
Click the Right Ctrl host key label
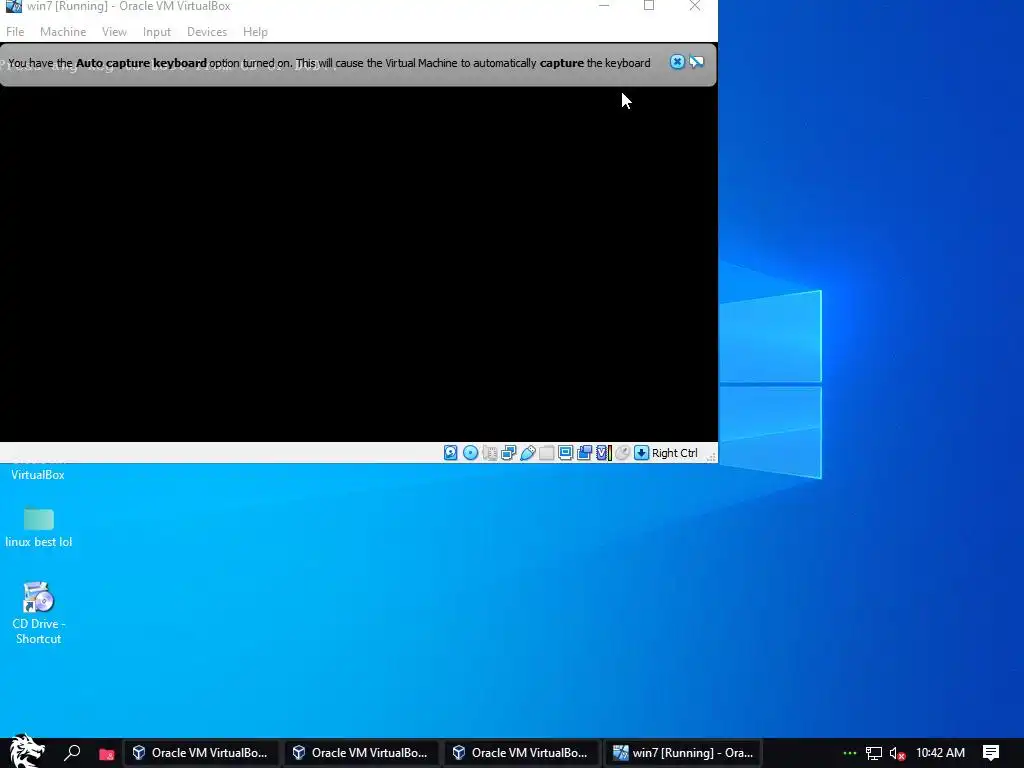coord(675,453)
